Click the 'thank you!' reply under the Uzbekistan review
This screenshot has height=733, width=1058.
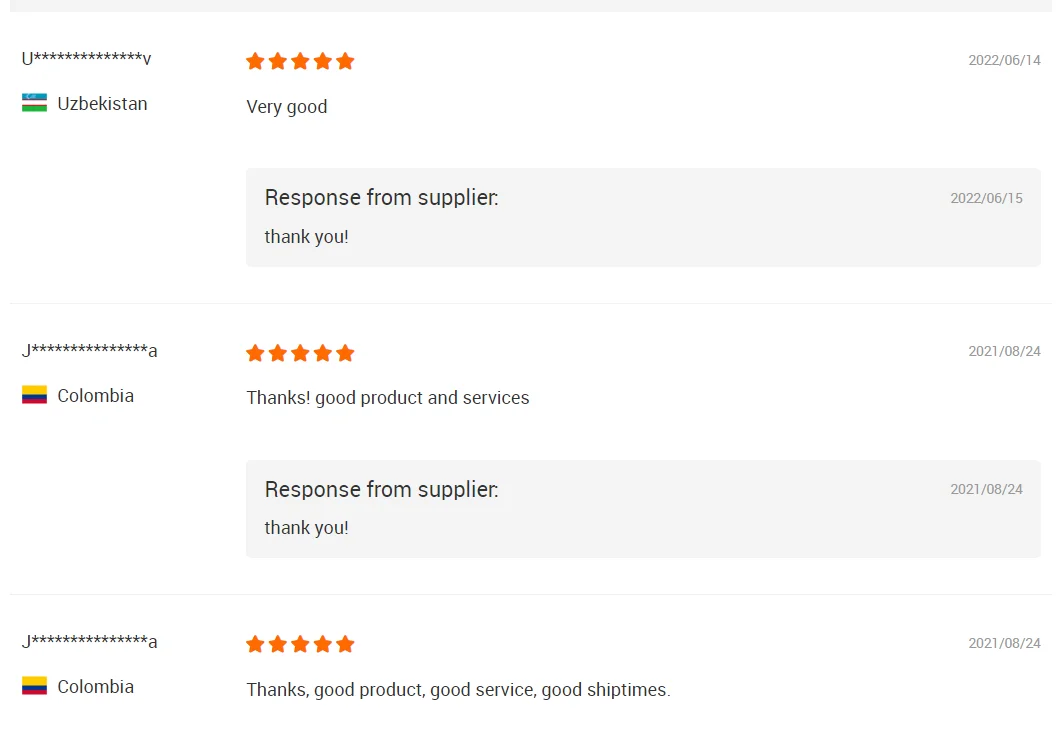coord(306,237)
